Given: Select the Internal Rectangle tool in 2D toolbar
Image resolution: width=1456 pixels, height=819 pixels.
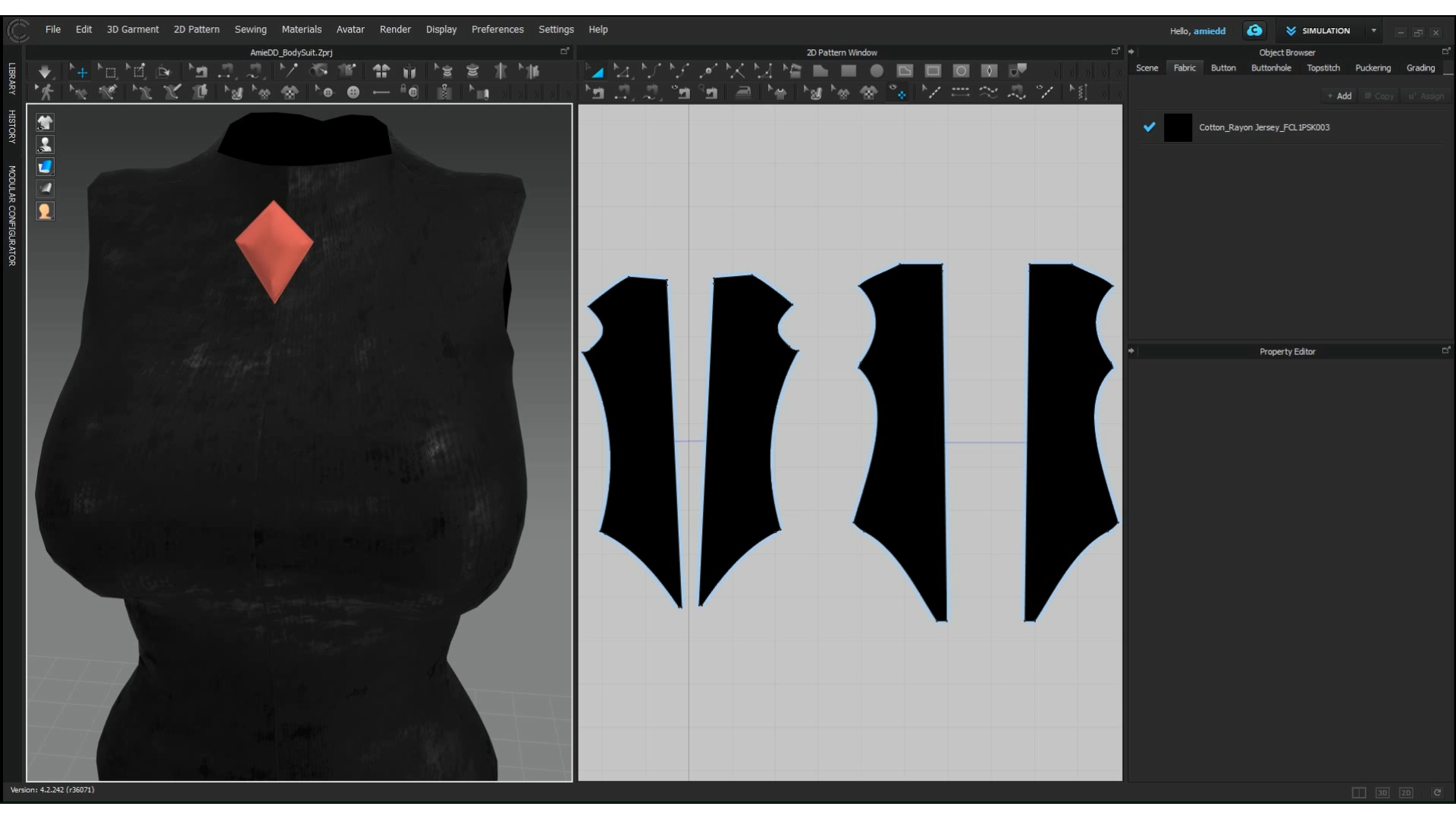Looking at the screenshot, I should coord(933,71).
